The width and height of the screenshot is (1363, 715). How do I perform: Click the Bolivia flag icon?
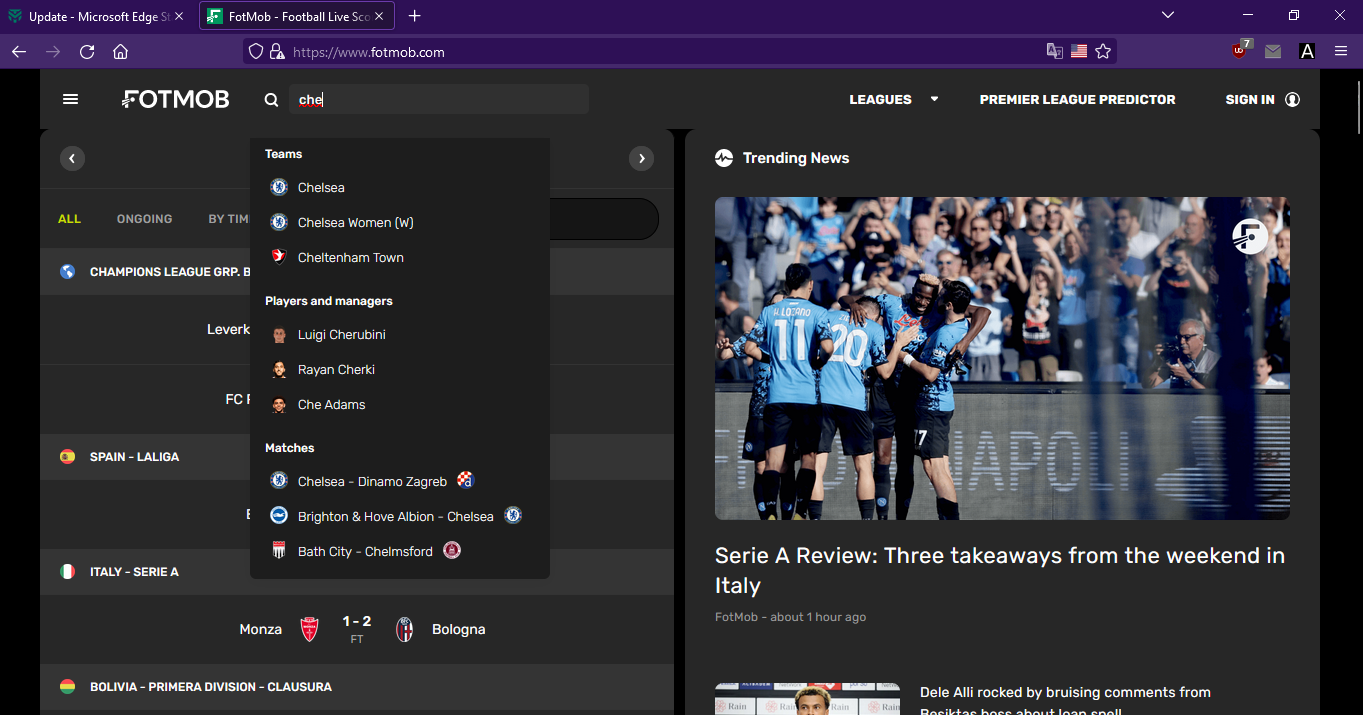(x=67, y=686)
